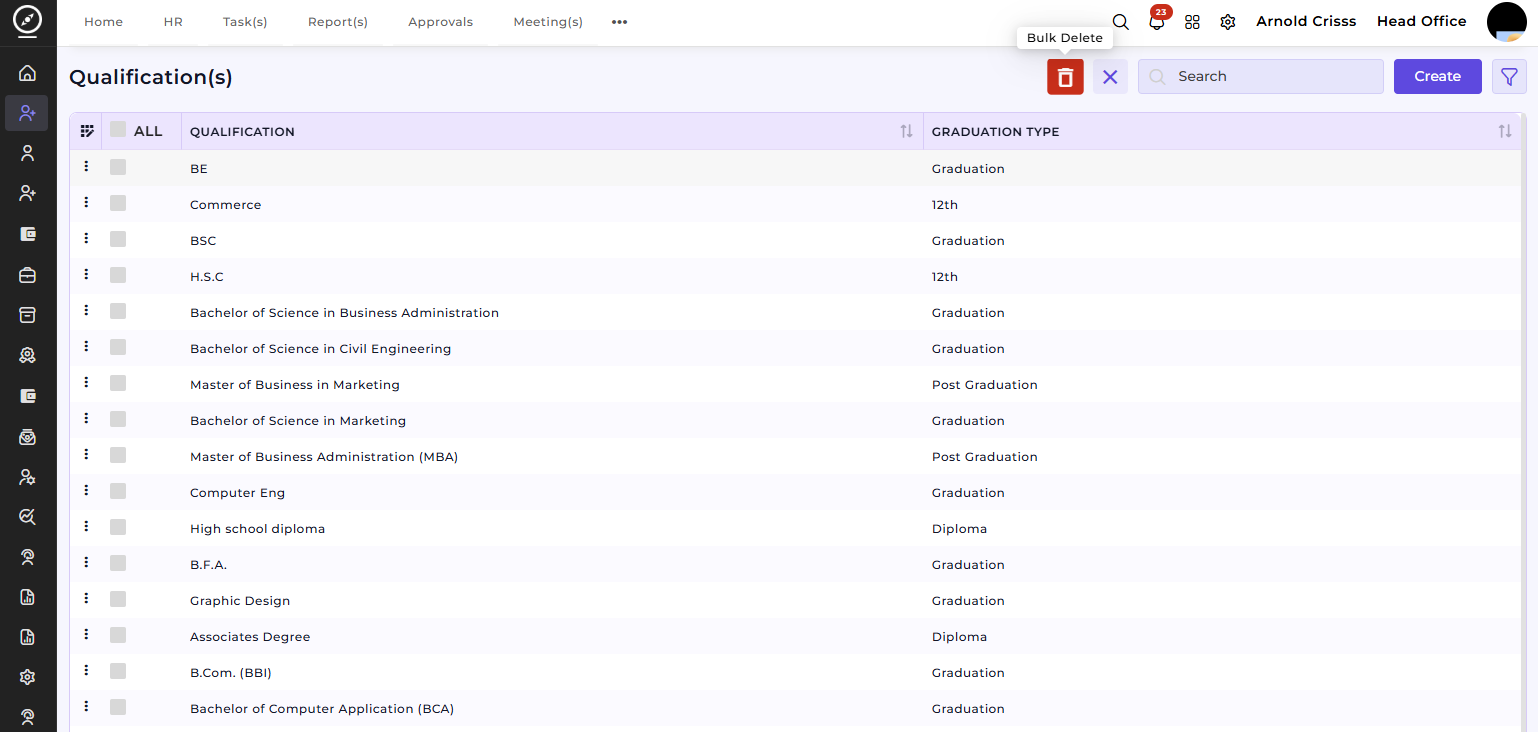1538x732 pixels.
Task: Sort by the Graduation Type column arrows
Action: (x=1505, y=131)
